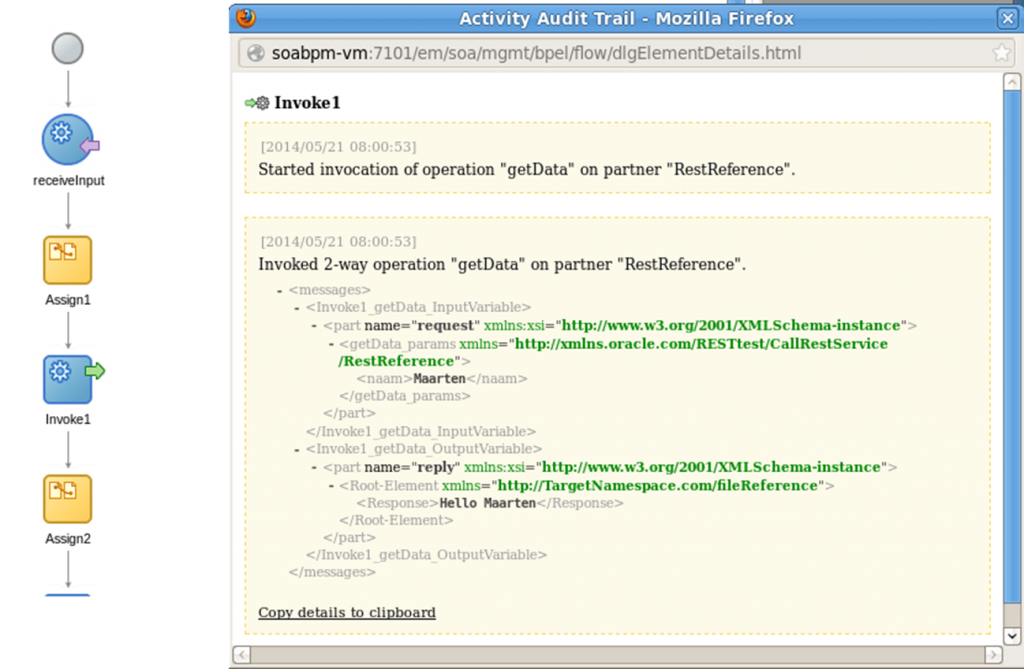Click the address bar URL field

coord(626,53)
